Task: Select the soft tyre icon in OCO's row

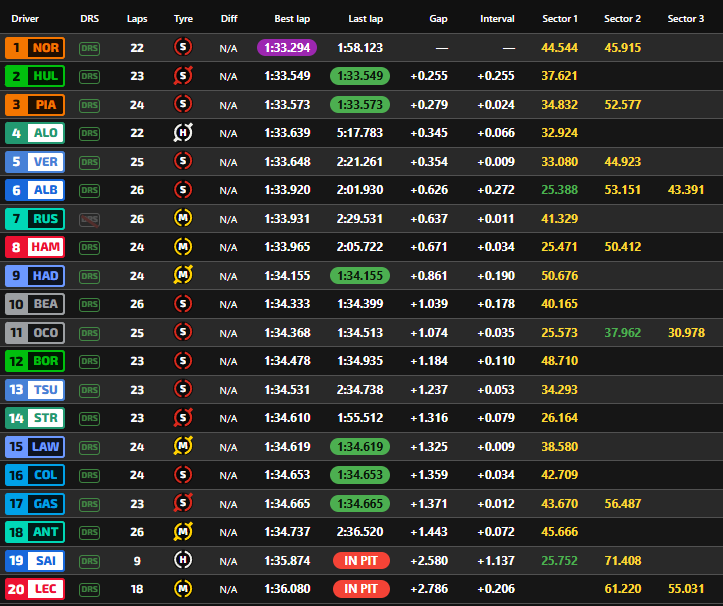Action: 183,333
